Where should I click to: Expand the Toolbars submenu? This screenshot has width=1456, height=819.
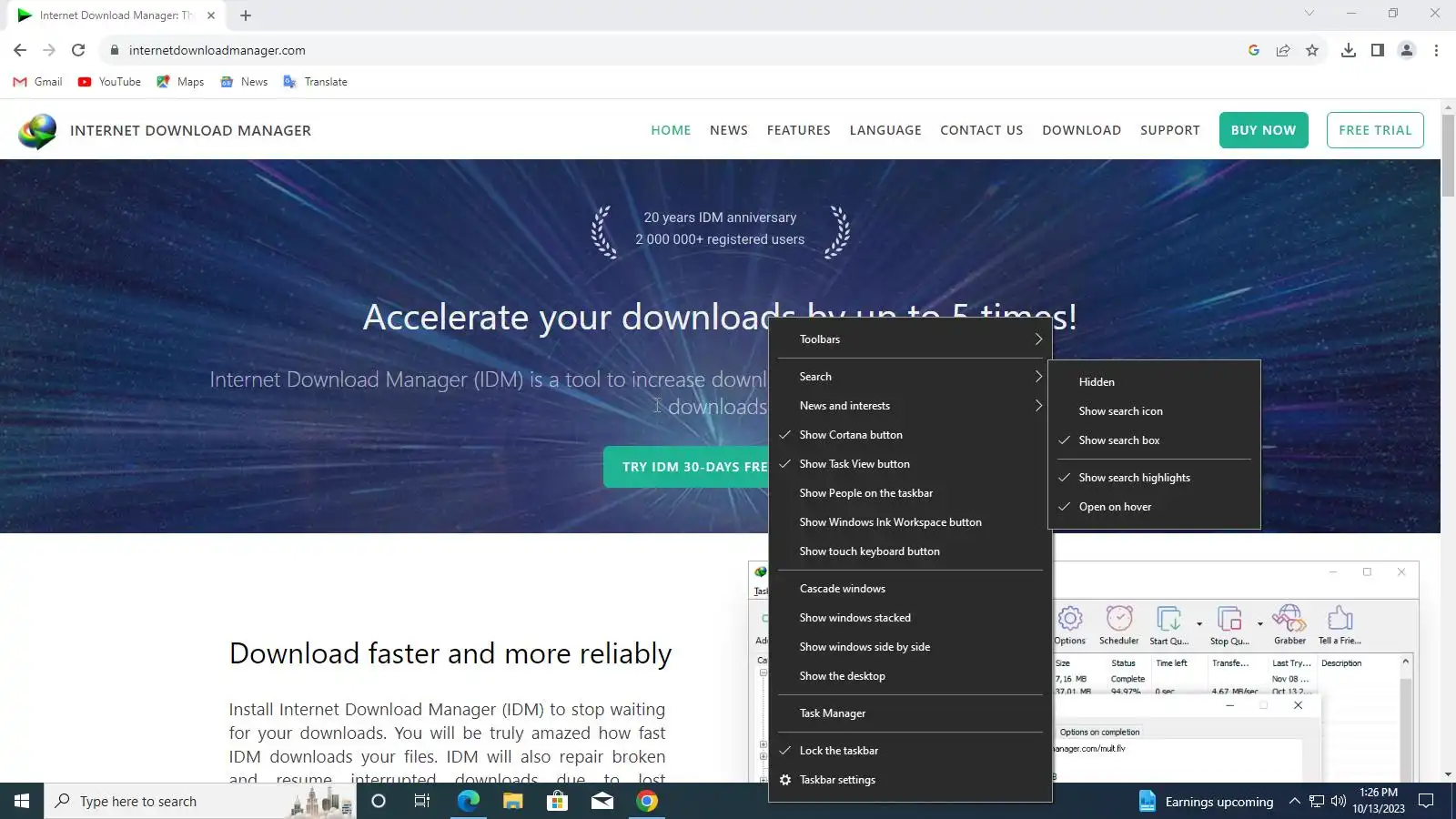910,339
